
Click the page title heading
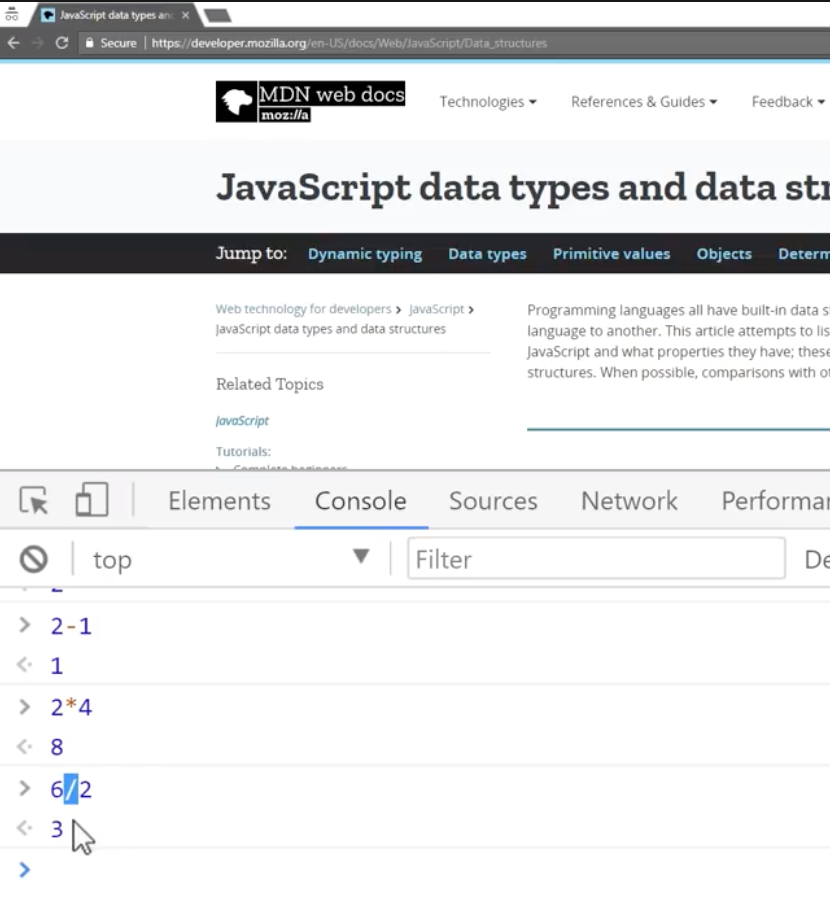(x=523, y=188)
